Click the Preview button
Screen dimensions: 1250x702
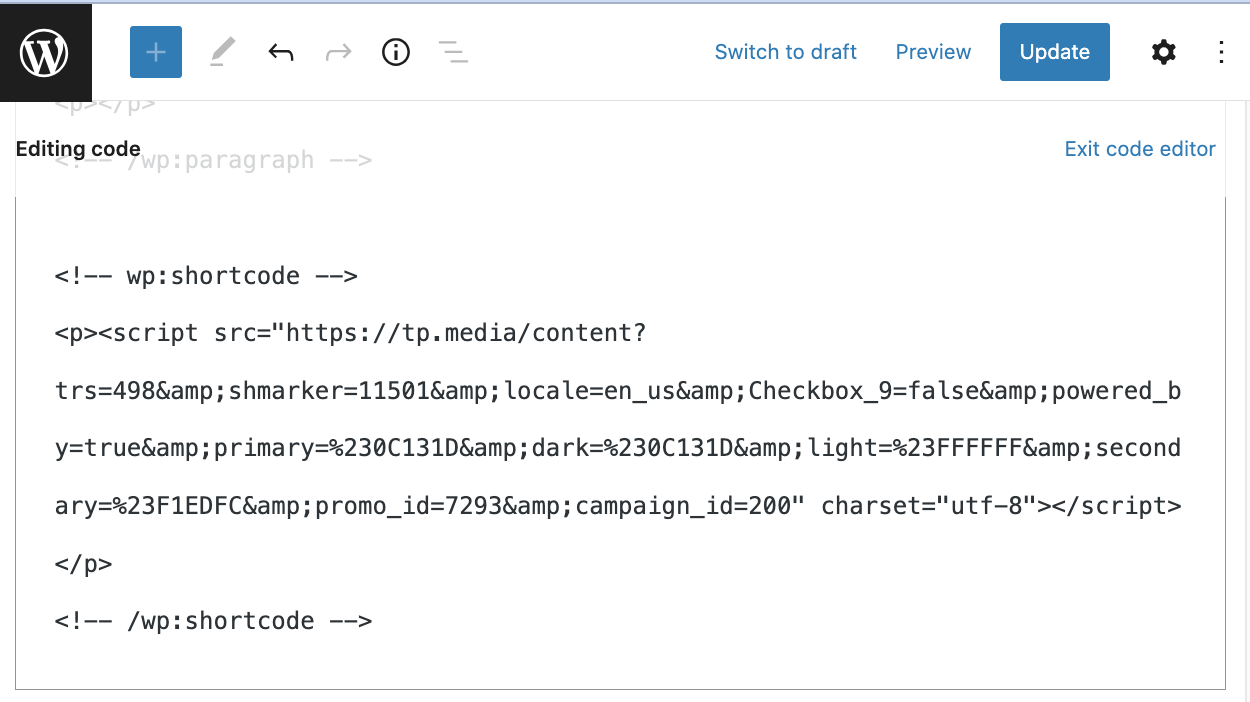click(933, 52)
